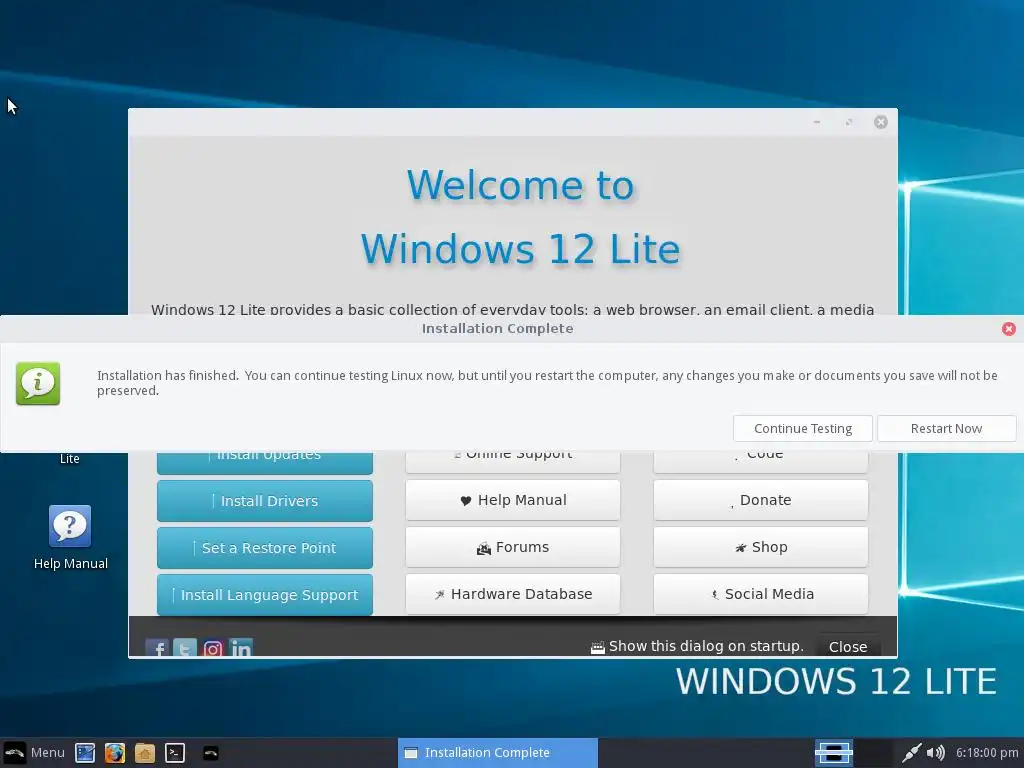Click the Restart Now button
This screenshot has width=1024, height=768.
click(946, 428)
